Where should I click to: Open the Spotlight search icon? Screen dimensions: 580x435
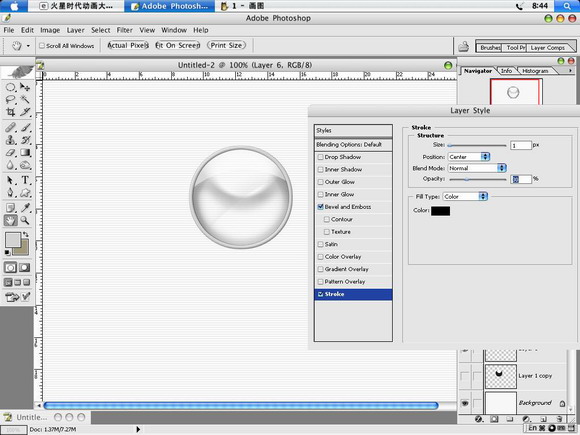click(x=567, y=6)
